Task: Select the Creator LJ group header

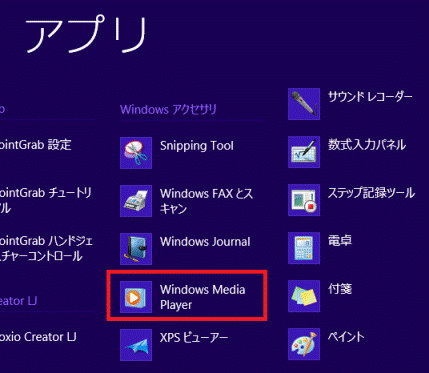Action: point(18,301)
